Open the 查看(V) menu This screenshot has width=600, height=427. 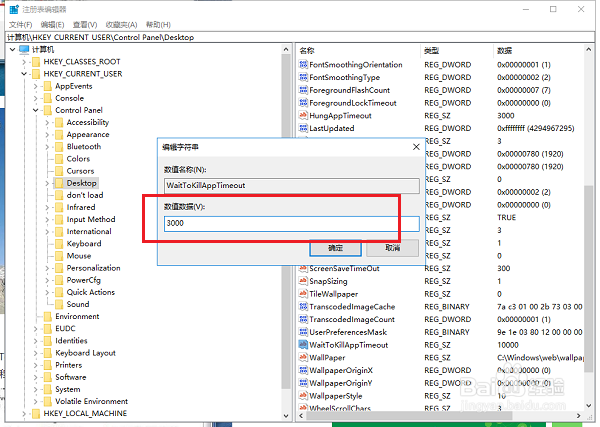(x=85, y=24)
